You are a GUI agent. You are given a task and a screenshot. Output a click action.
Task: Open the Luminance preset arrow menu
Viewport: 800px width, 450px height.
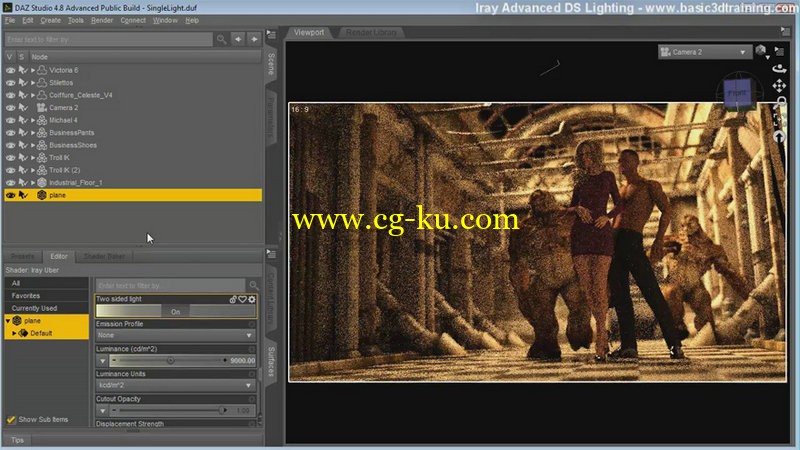pos(102,361)
